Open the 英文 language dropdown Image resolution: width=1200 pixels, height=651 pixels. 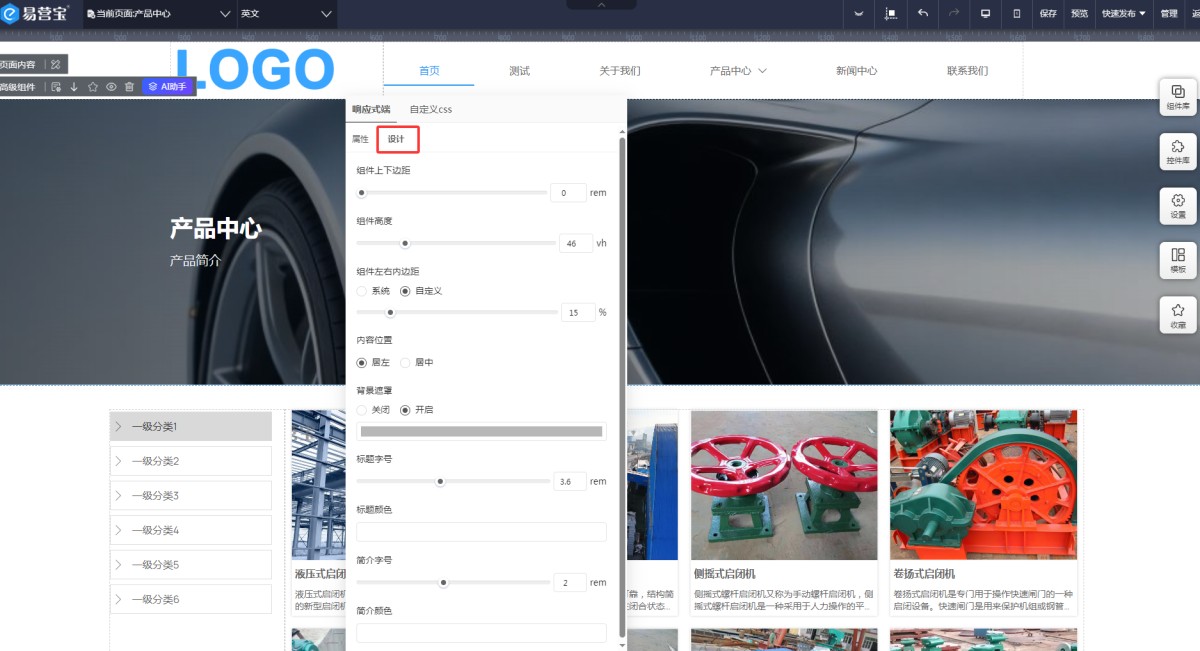coord(285,14)
